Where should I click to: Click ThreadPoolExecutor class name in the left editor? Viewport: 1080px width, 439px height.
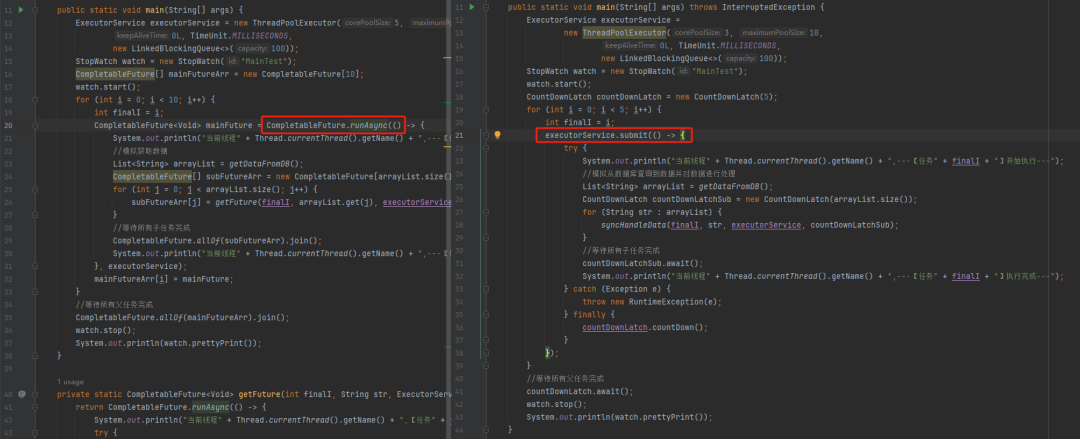point(296,23)
